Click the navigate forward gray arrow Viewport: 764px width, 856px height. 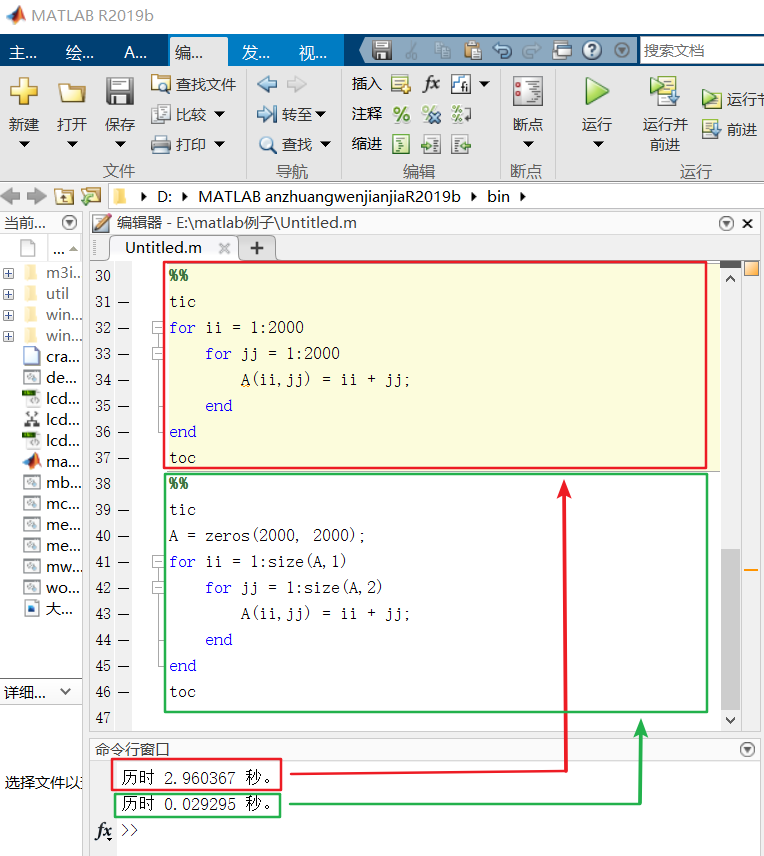coord(297,84)
